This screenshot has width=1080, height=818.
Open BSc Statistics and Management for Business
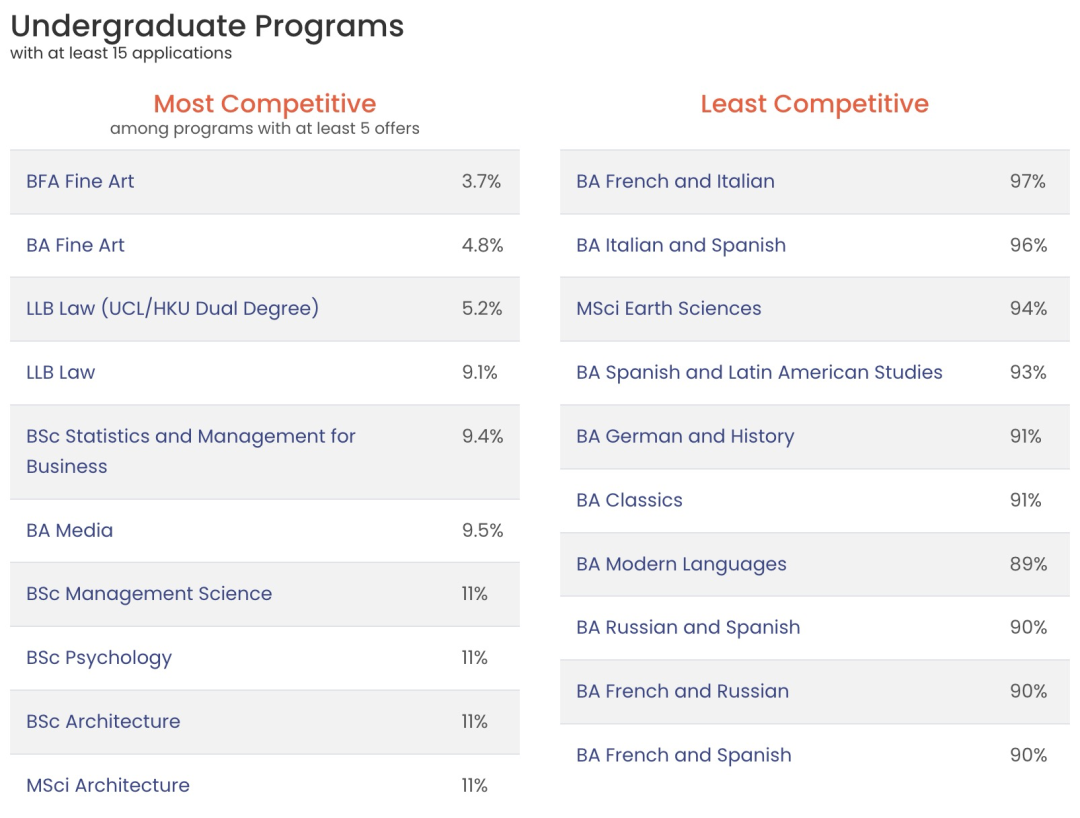[190, 437]
